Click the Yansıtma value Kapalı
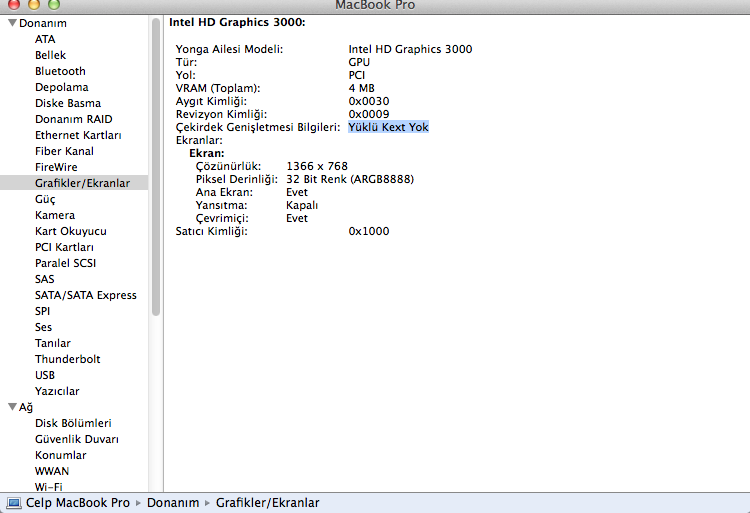The height and width of the screenshot is (513, 750). click(x=302, y=205)
